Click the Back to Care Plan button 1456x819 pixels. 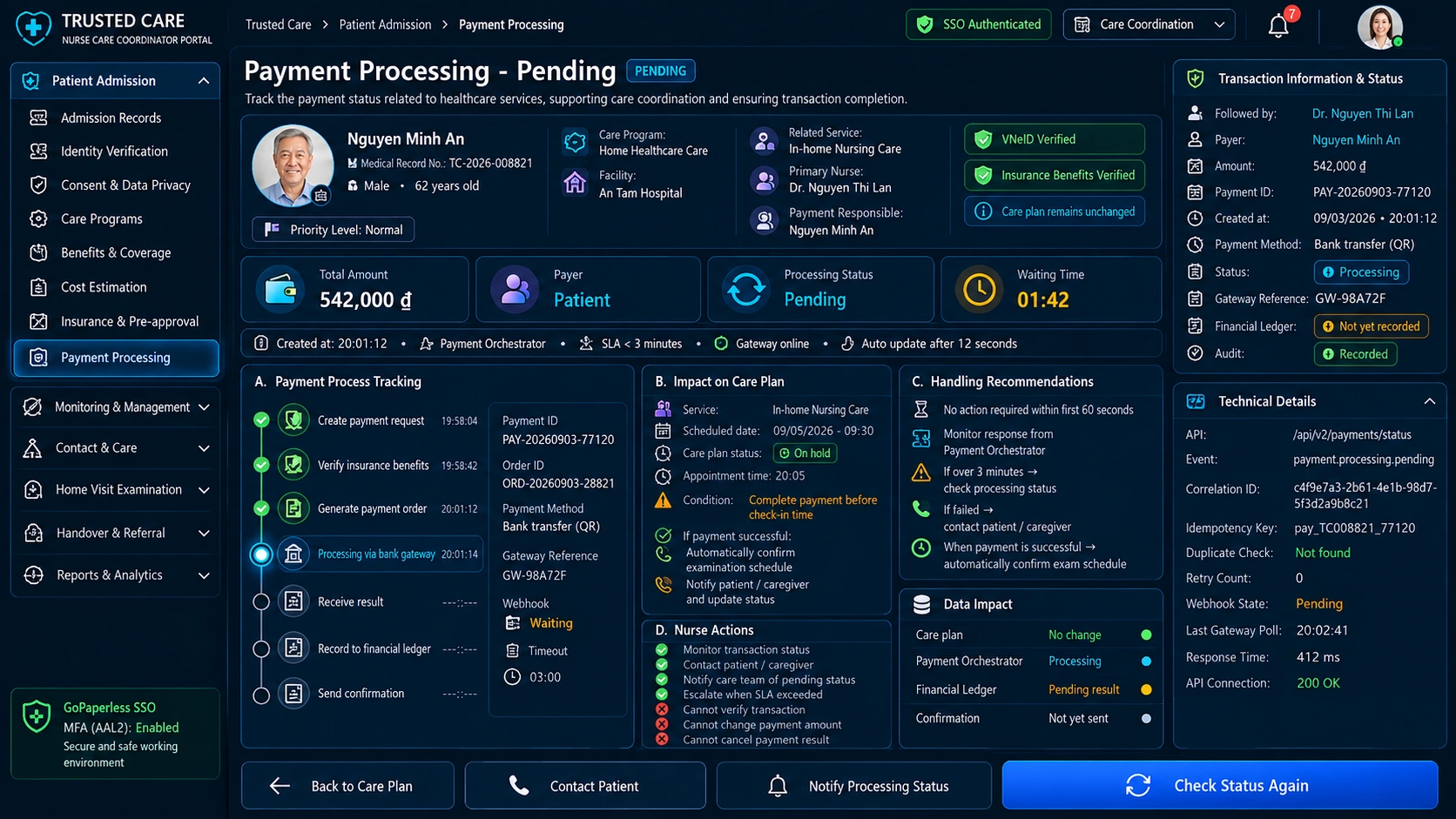[x=347, y=786]
